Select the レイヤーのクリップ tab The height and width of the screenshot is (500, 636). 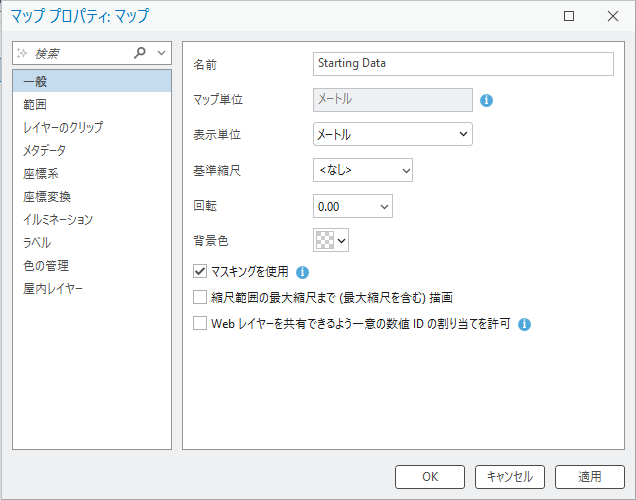(x=63, y=127)
